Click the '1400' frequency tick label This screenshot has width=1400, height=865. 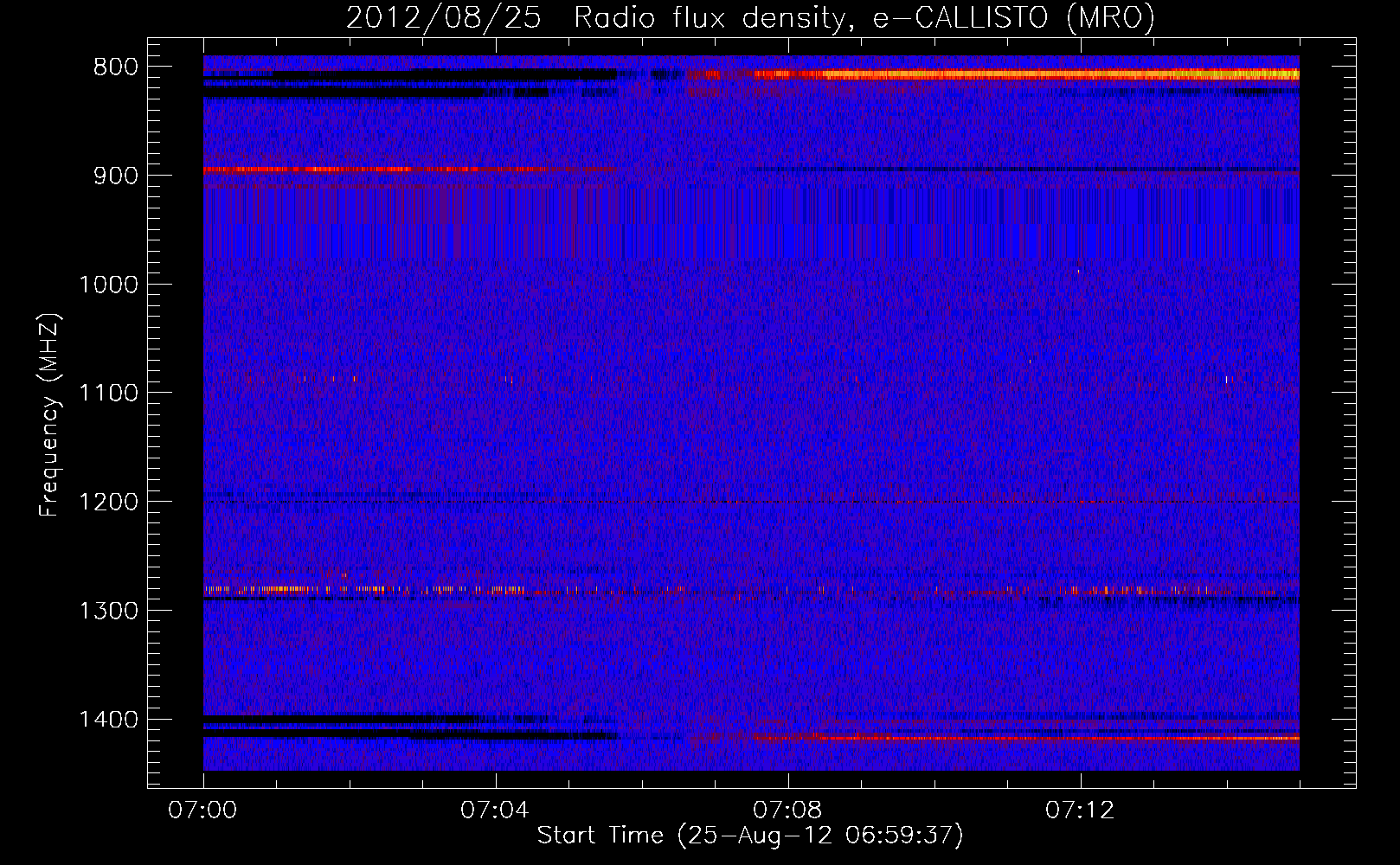click(x=108, y=720)
